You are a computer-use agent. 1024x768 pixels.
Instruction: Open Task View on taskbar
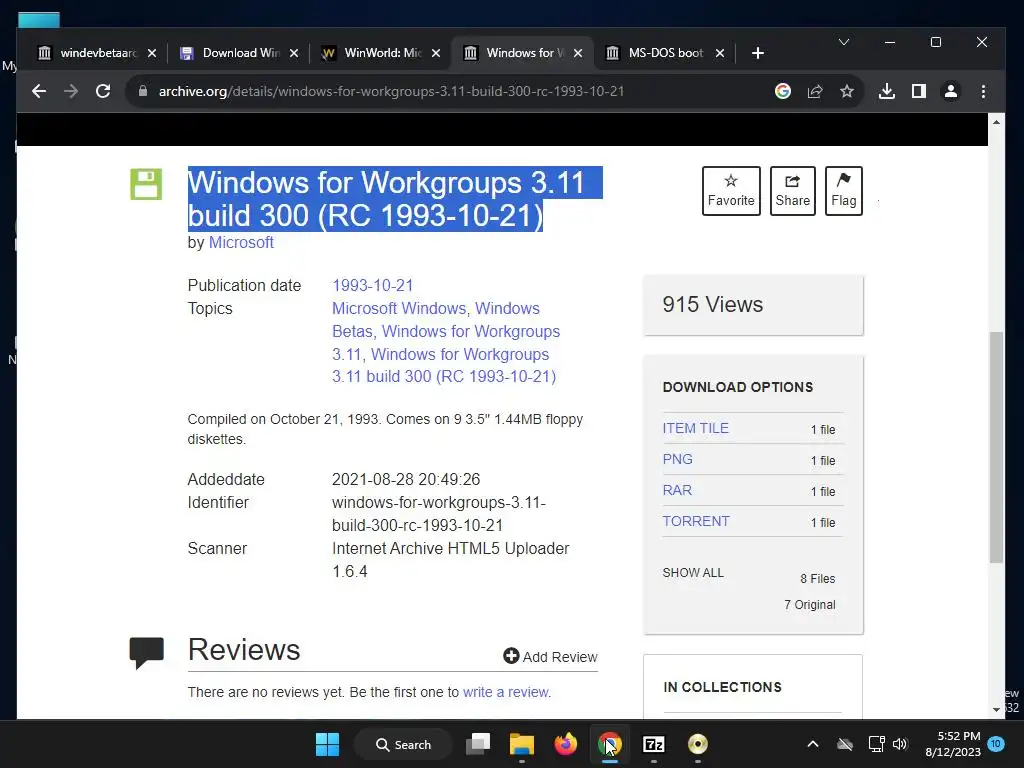(478, 744)
